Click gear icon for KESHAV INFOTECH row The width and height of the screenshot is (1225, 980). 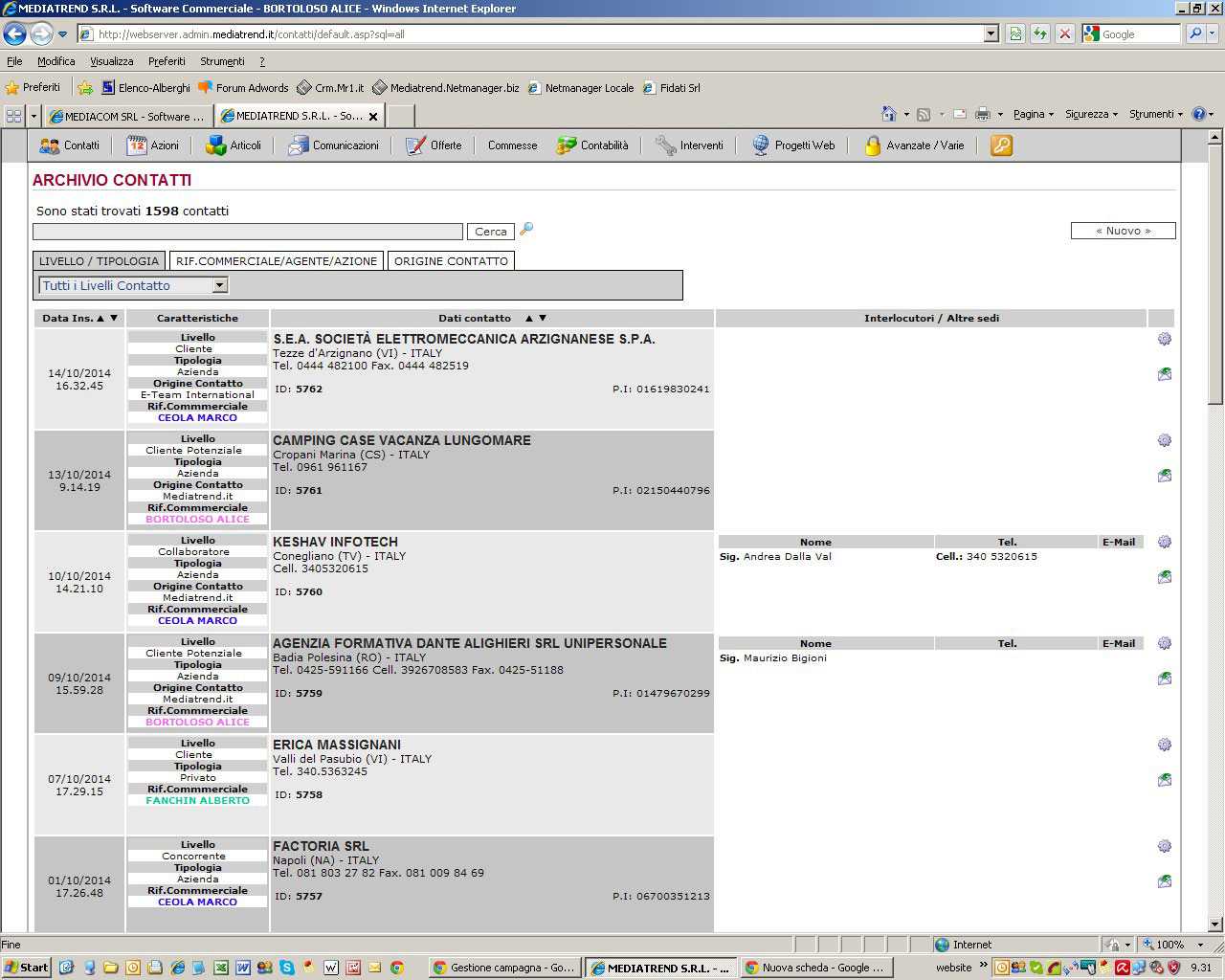(1164, 542)
